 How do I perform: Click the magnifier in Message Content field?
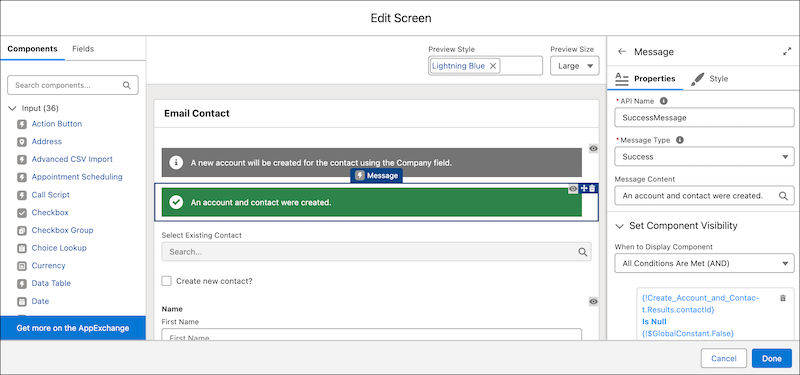[x=783, y=195]
